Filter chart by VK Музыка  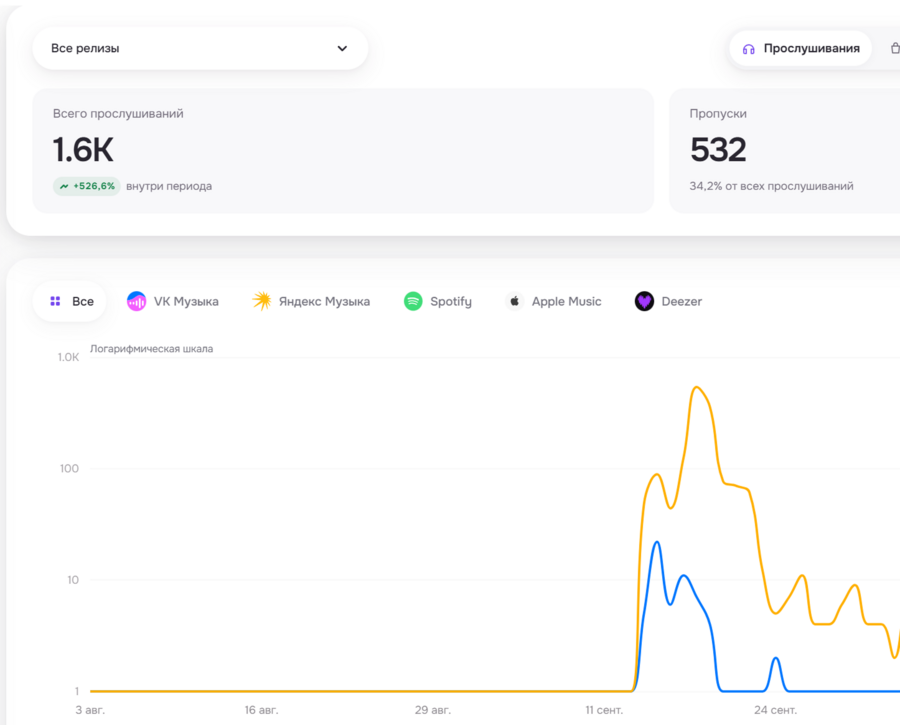click(173, 301)
